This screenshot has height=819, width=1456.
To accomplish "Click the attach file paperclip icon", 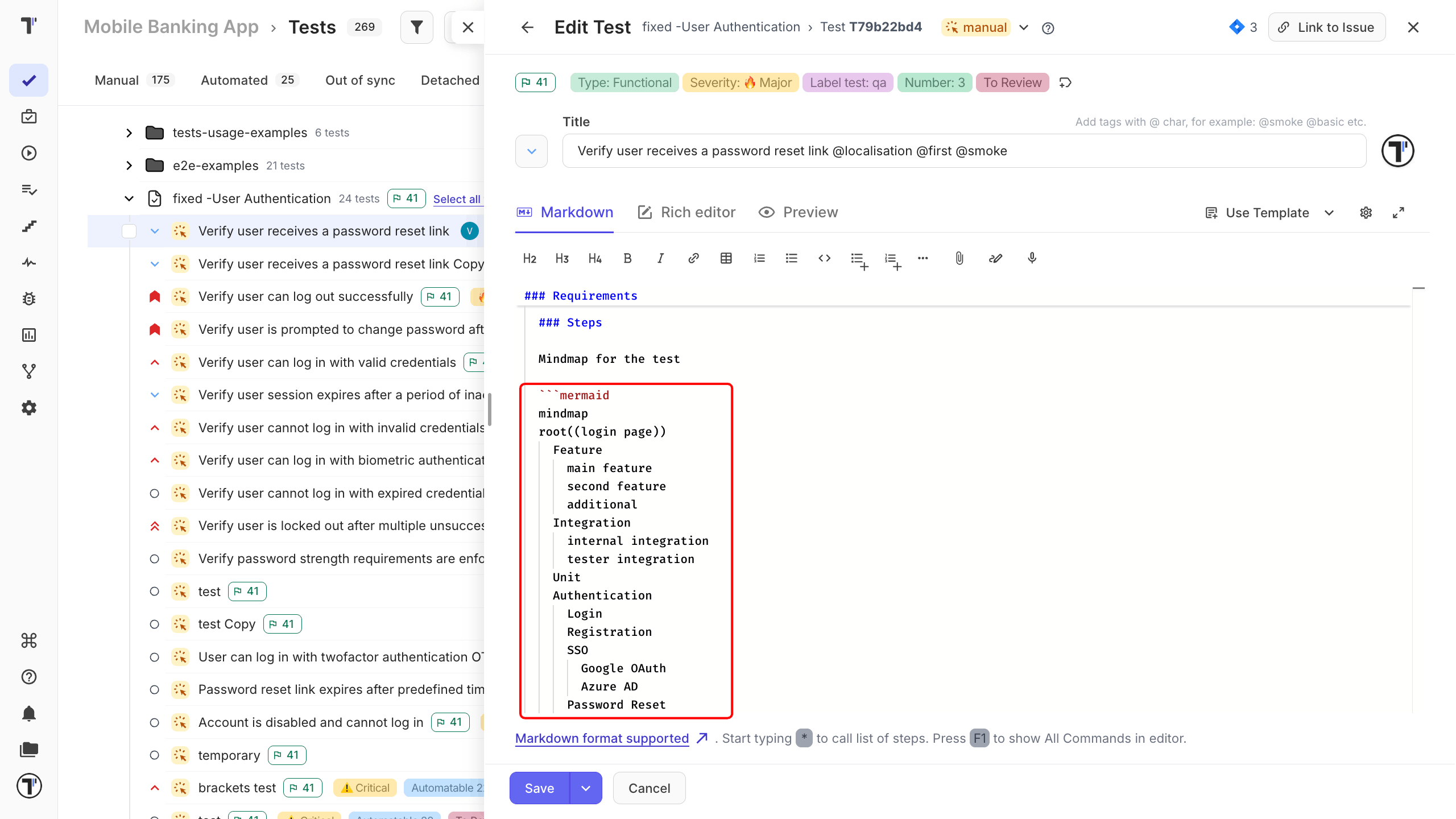I will 959,259.
